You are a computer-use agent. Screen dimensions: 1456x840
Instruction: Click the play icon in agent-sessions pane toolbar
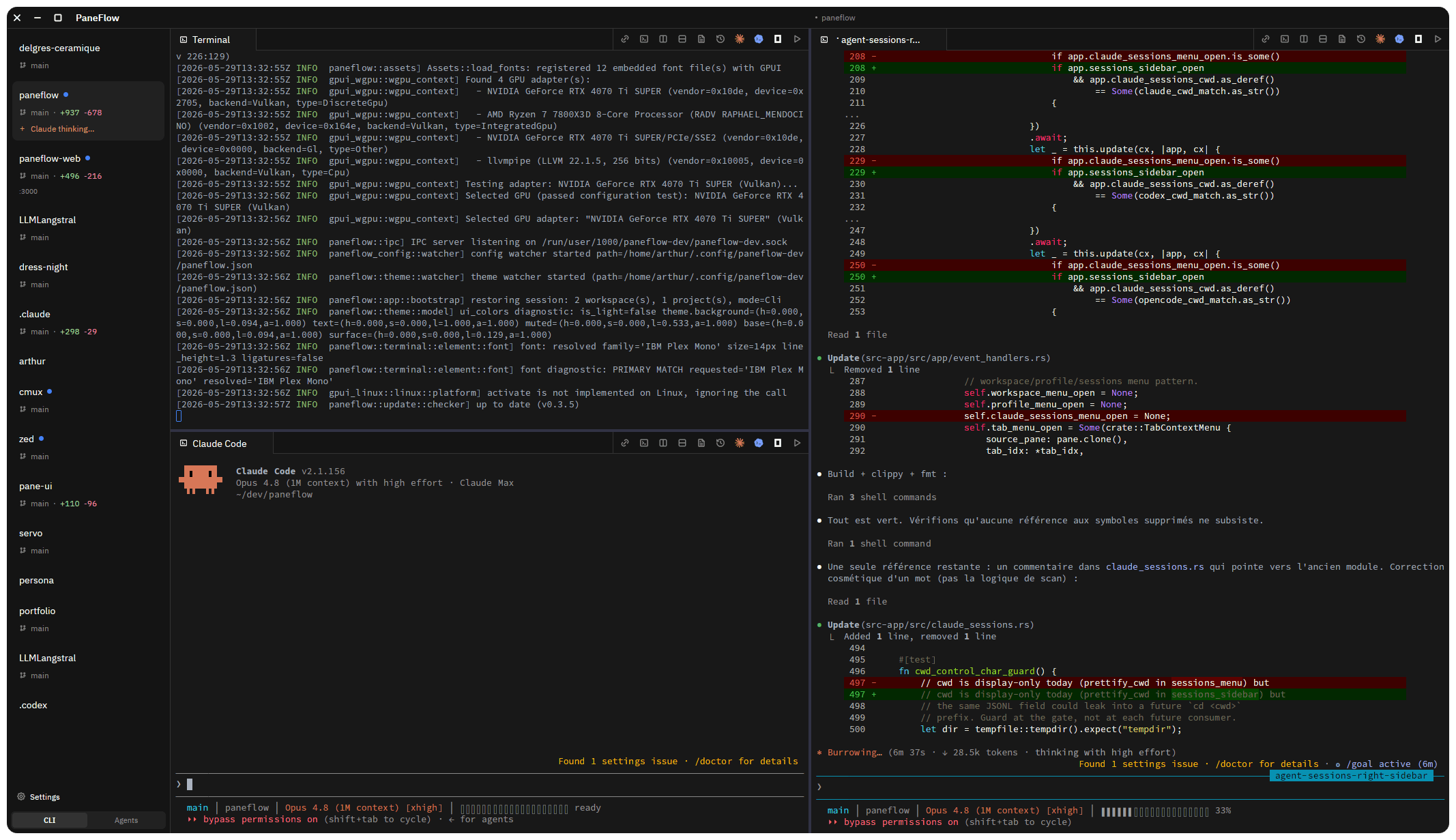[x=1438, y=40]
